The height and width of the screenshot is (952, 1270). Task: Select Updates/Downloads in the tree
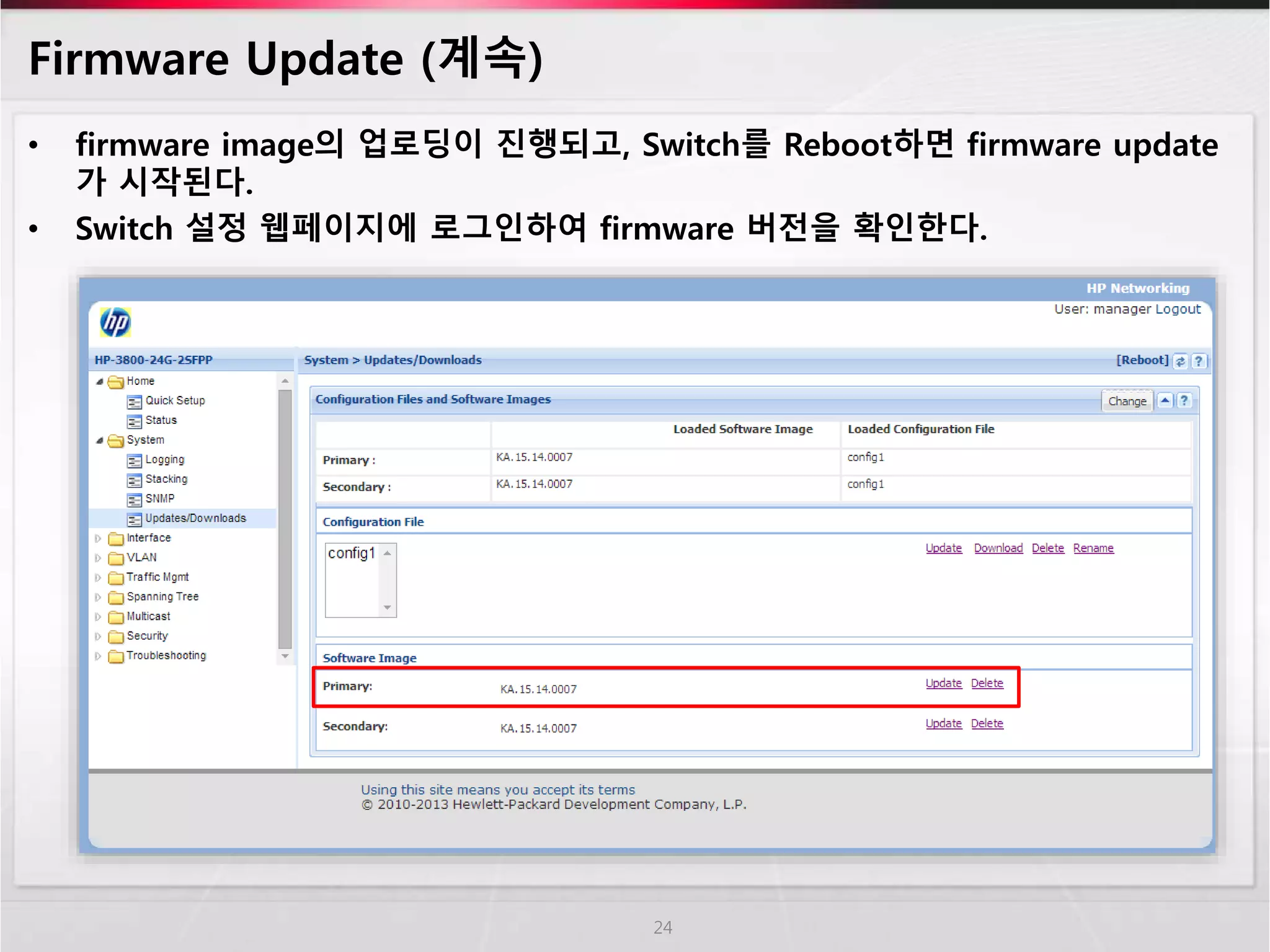tap(195, 518)
